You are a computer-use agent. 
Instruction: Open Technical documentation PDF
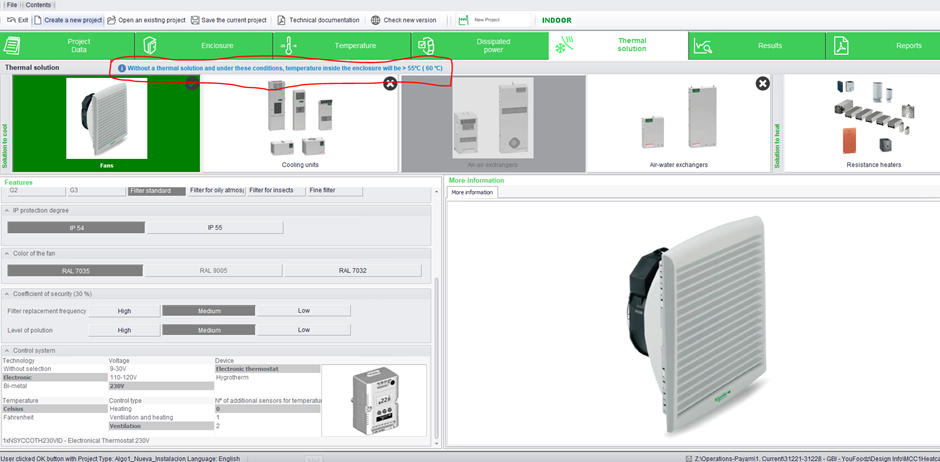(x=282, y=20)
